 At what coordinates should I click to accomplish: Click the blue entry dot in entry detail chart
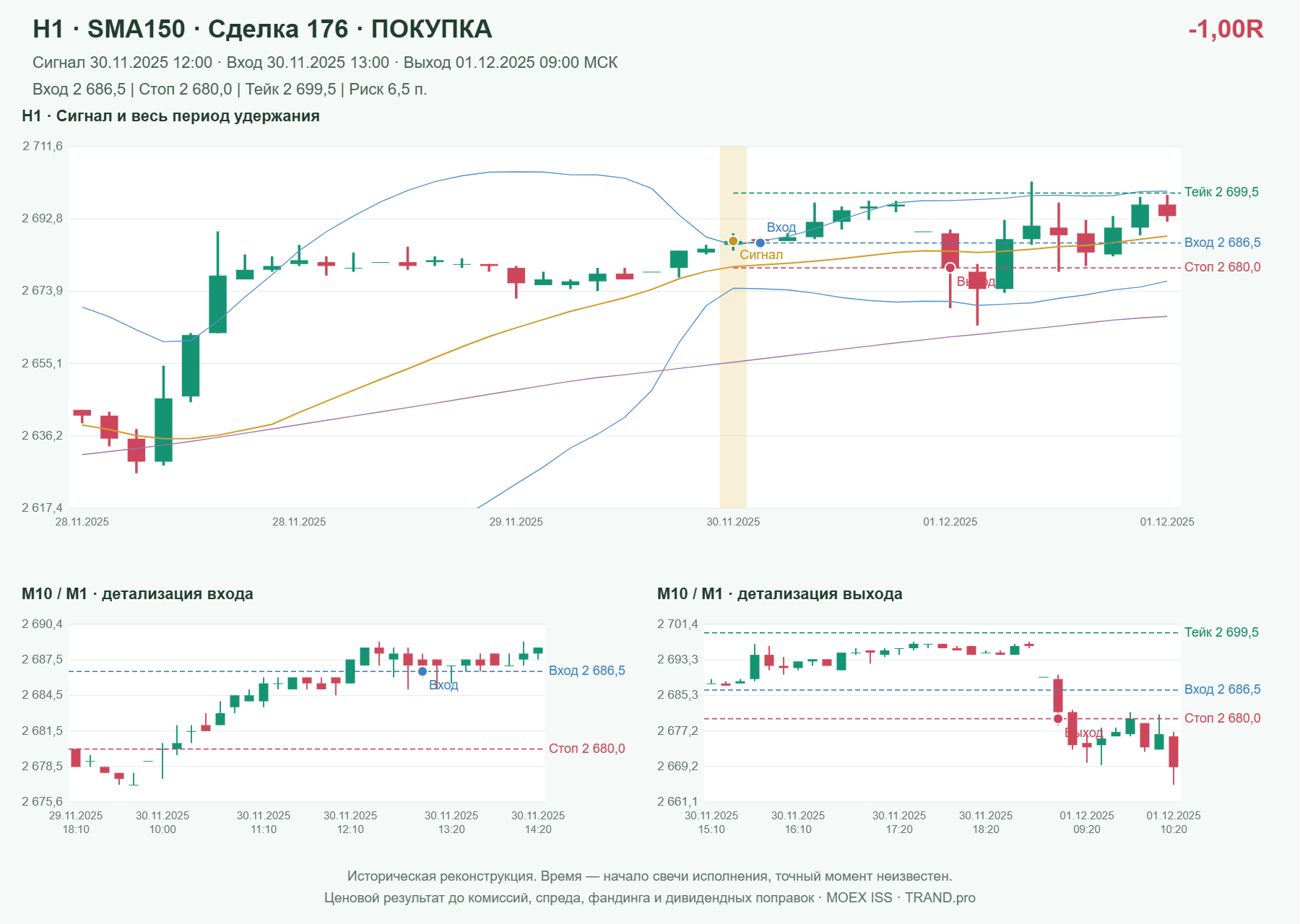[422, 671]
